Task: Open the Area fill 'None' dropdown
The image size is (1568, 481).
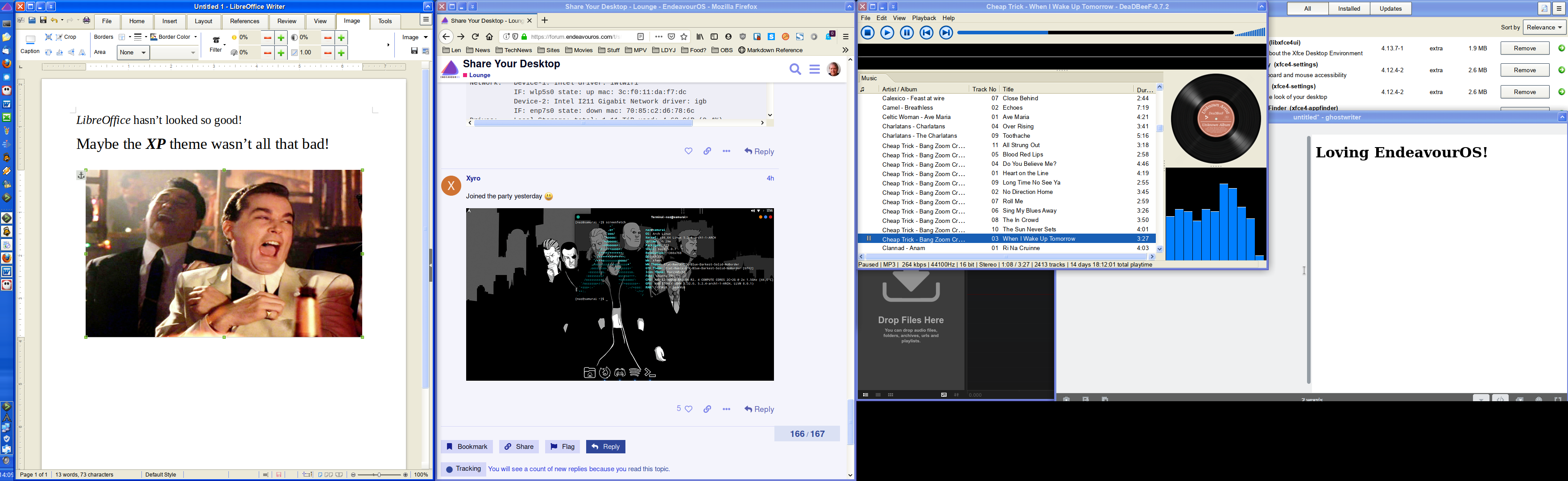Action: click(133, 53)
